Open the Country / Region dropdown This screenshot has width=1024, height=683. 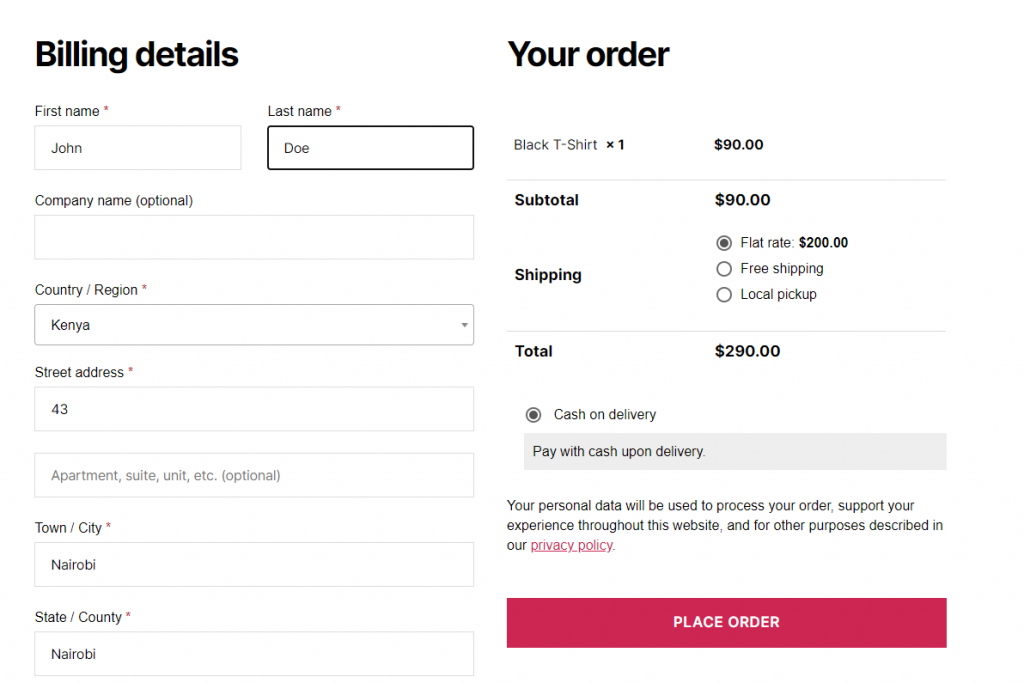pyautogui.click(x=254, y=325)
